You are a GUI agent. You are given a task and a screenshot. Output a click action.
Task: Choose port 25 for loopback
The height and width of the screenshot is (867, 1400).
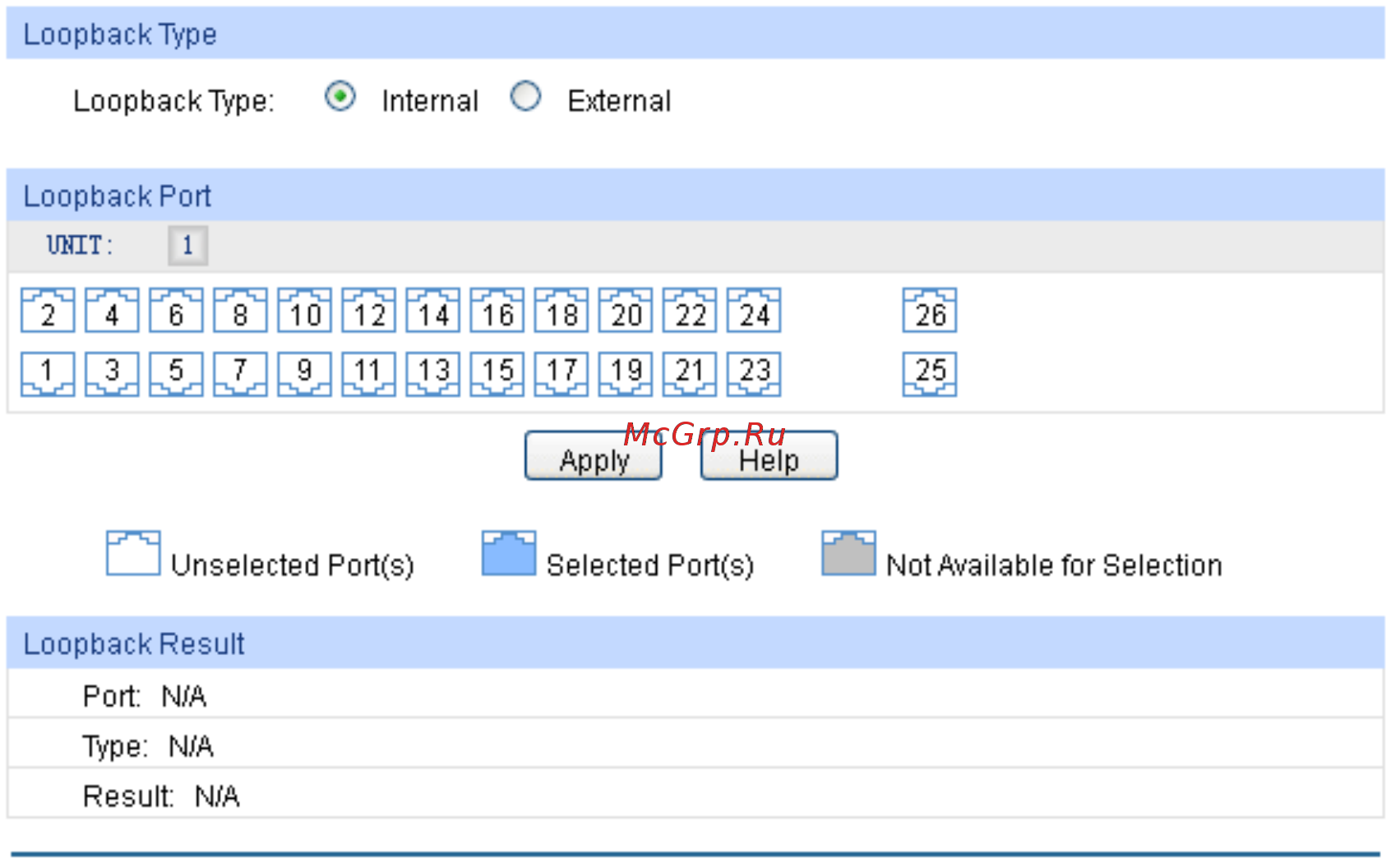point(930,374)
